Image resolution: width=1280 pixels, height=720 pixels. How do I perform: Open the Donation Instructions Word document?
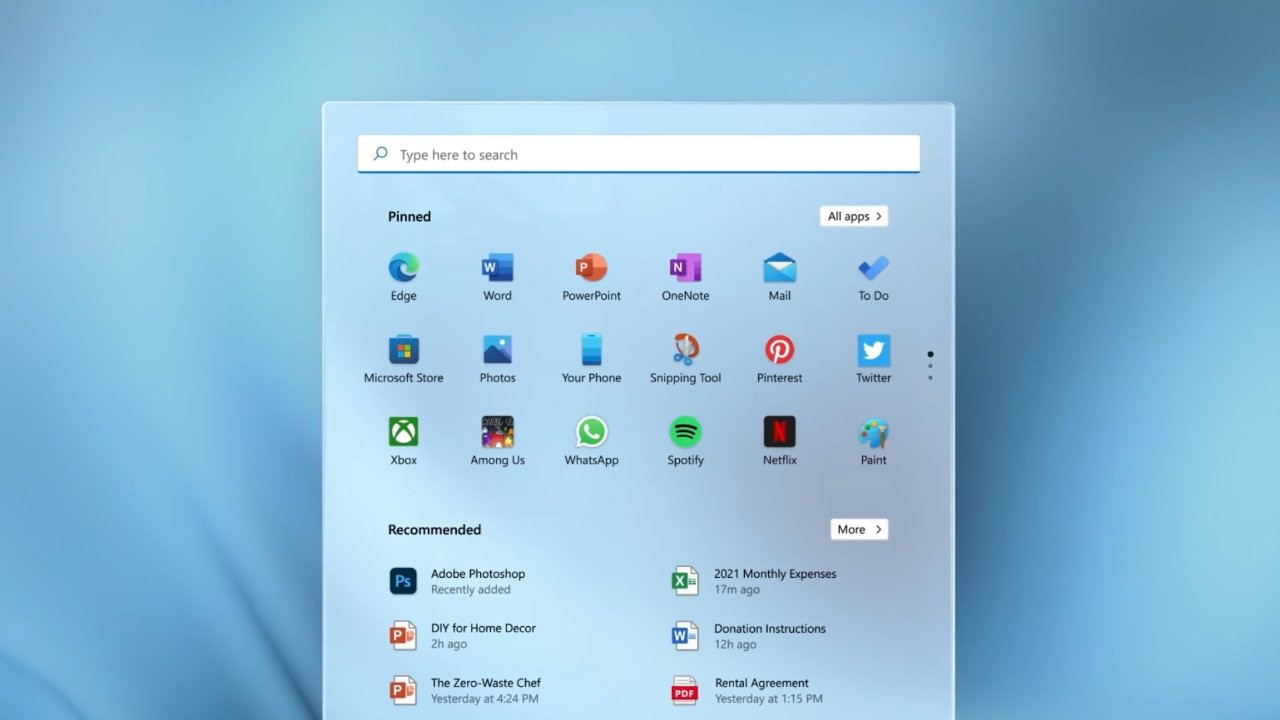pos(769,636)
